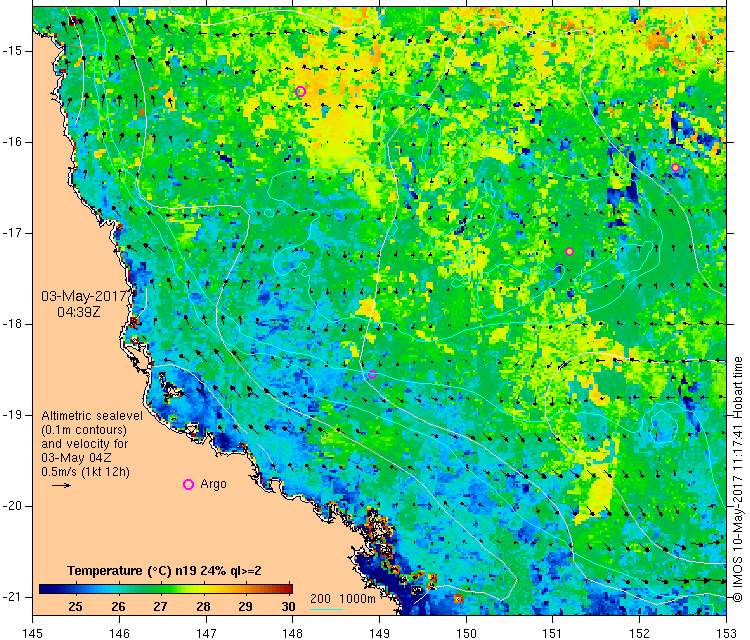Click the 'Argo' legend label
Viewport: 750px width, 640px height.
pyautogui.click(x=213, y=484)
